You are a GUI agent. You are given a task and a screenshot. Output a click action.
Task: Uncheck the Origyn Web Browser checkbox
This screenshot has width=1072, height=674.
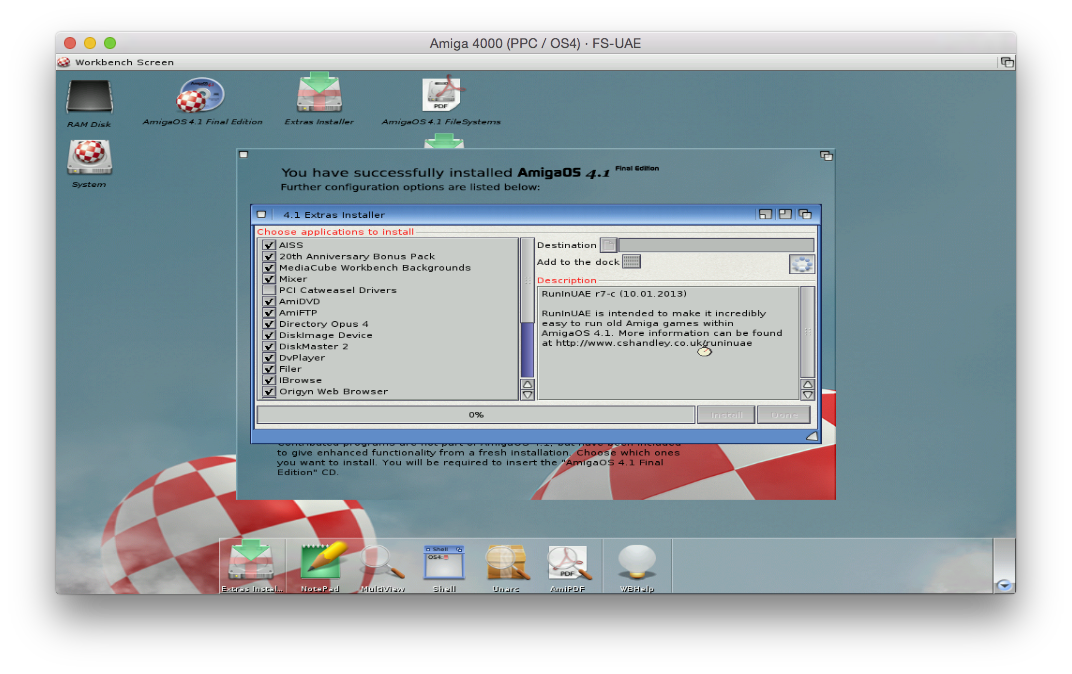[x=269, y=392]
